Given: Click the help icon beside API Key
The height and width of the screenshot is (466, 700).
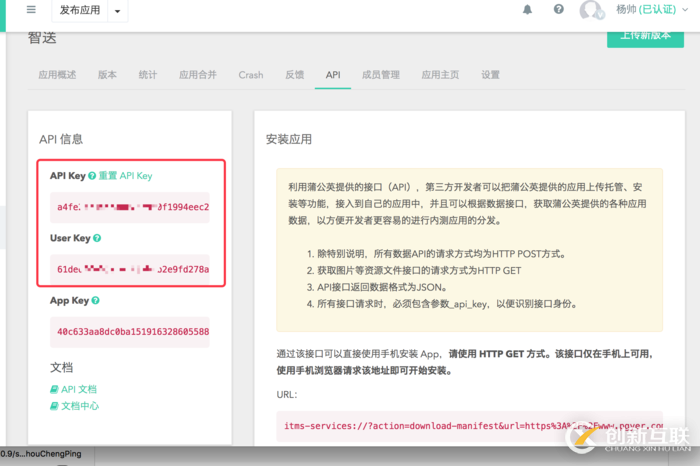Looking at the screenshot, I should point(92,176).
